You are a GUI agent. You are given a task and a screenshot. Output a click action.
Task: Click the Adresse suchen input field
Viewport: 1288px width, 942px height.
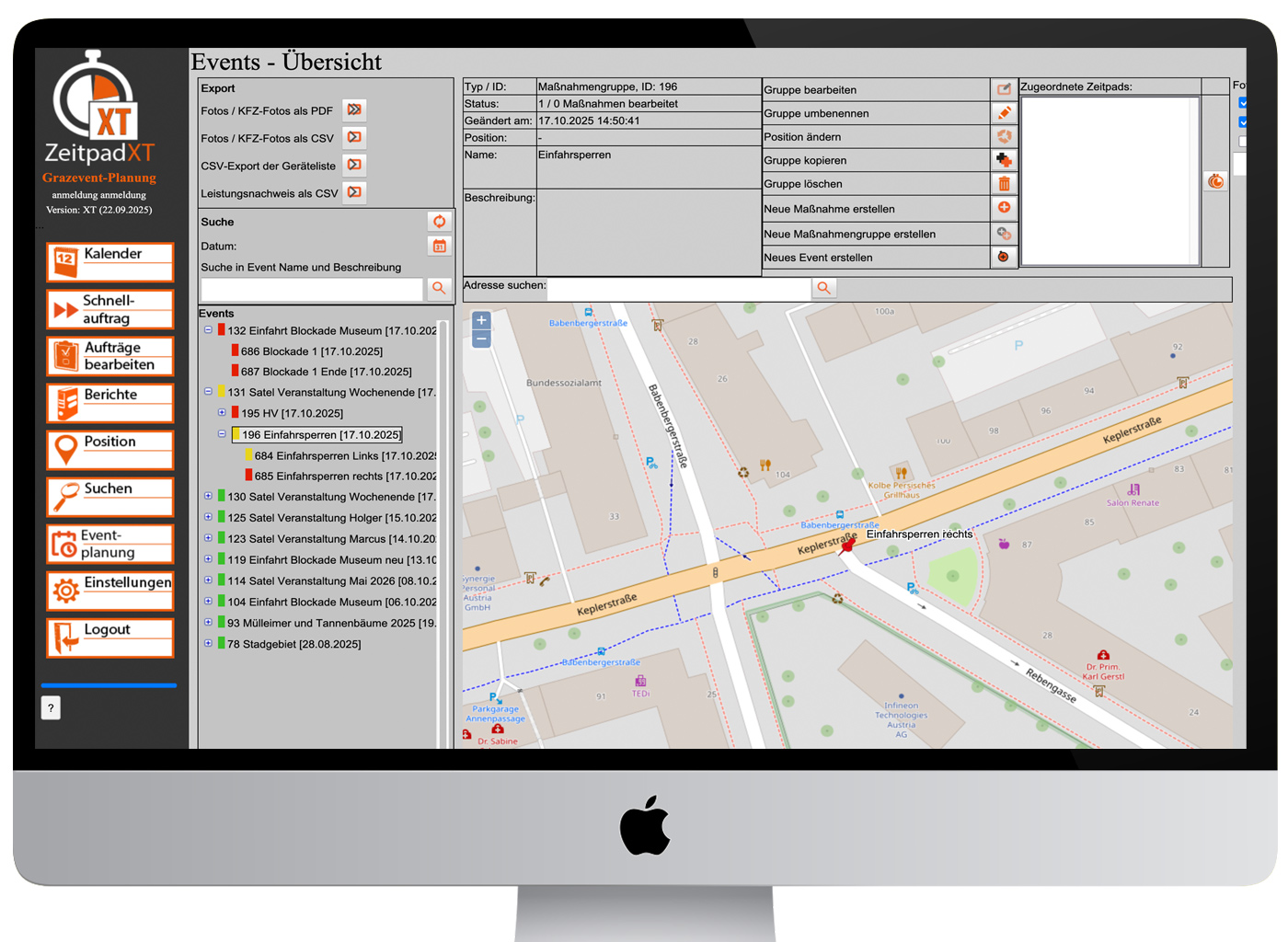pyautogui.click(x=679, y=288)
